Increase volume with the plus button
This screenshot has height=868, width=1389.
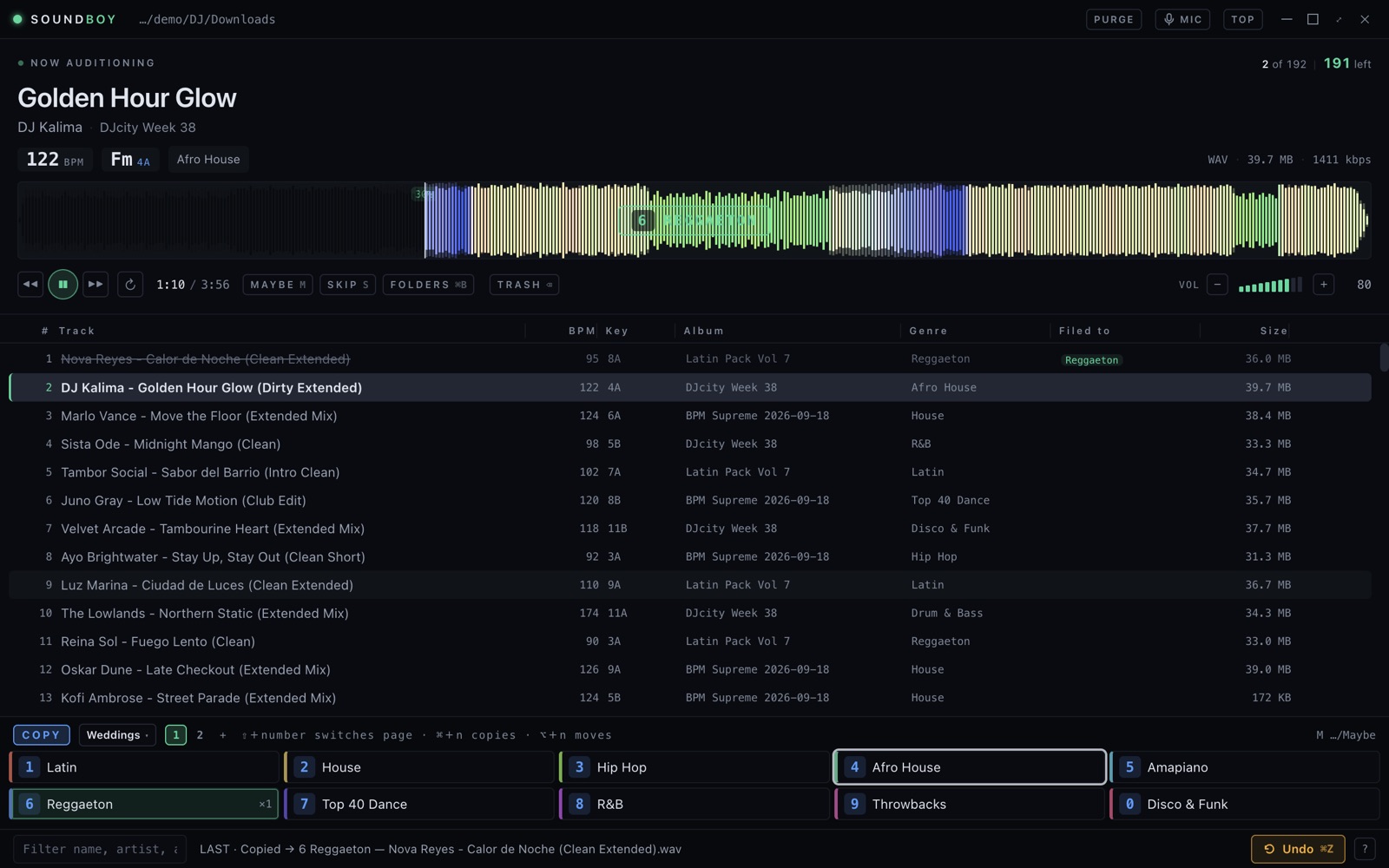(x=1323, y=285)
